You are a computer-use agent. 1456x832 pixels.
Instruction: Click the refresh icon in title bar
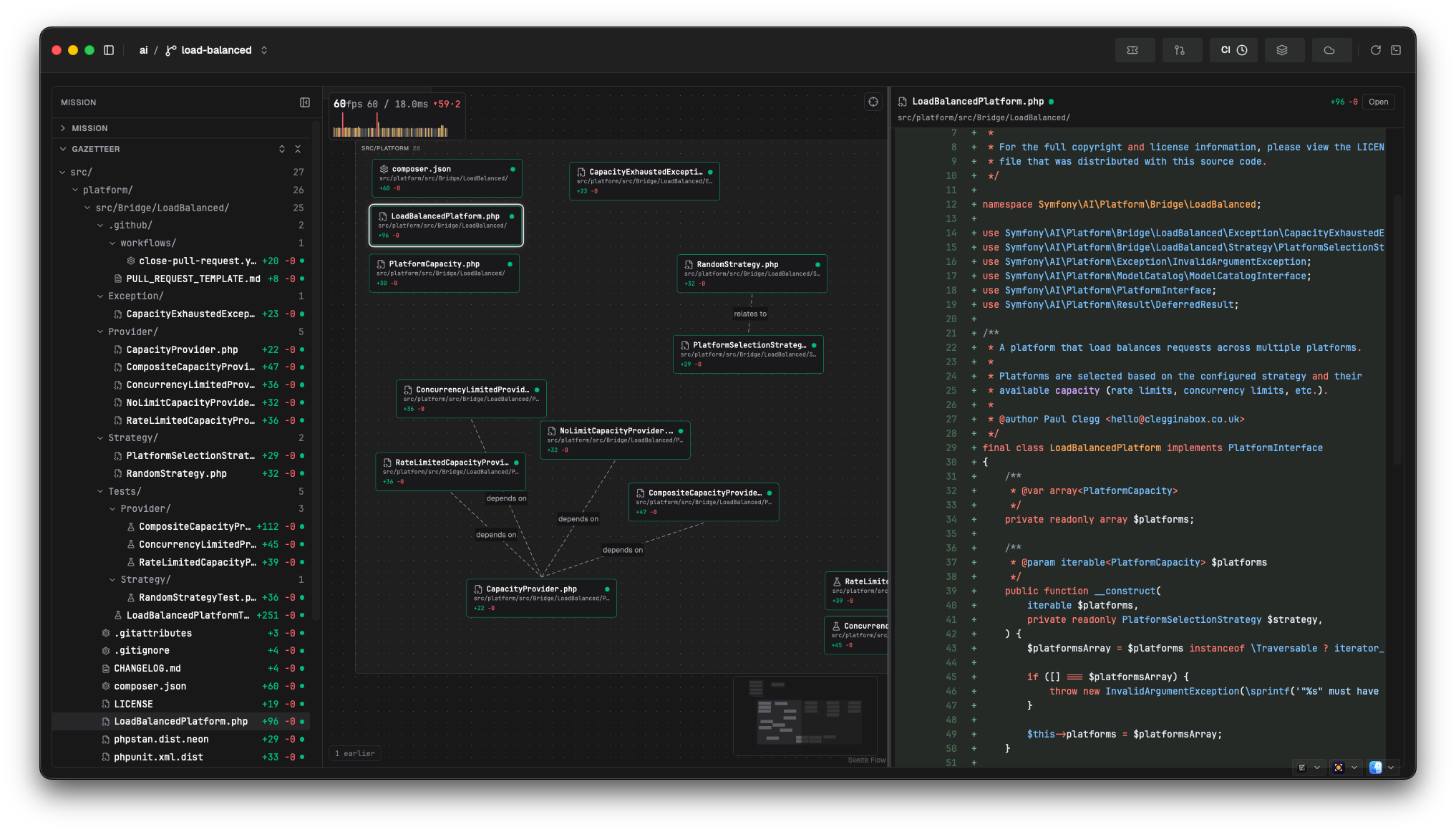[x=1375, y=50]
